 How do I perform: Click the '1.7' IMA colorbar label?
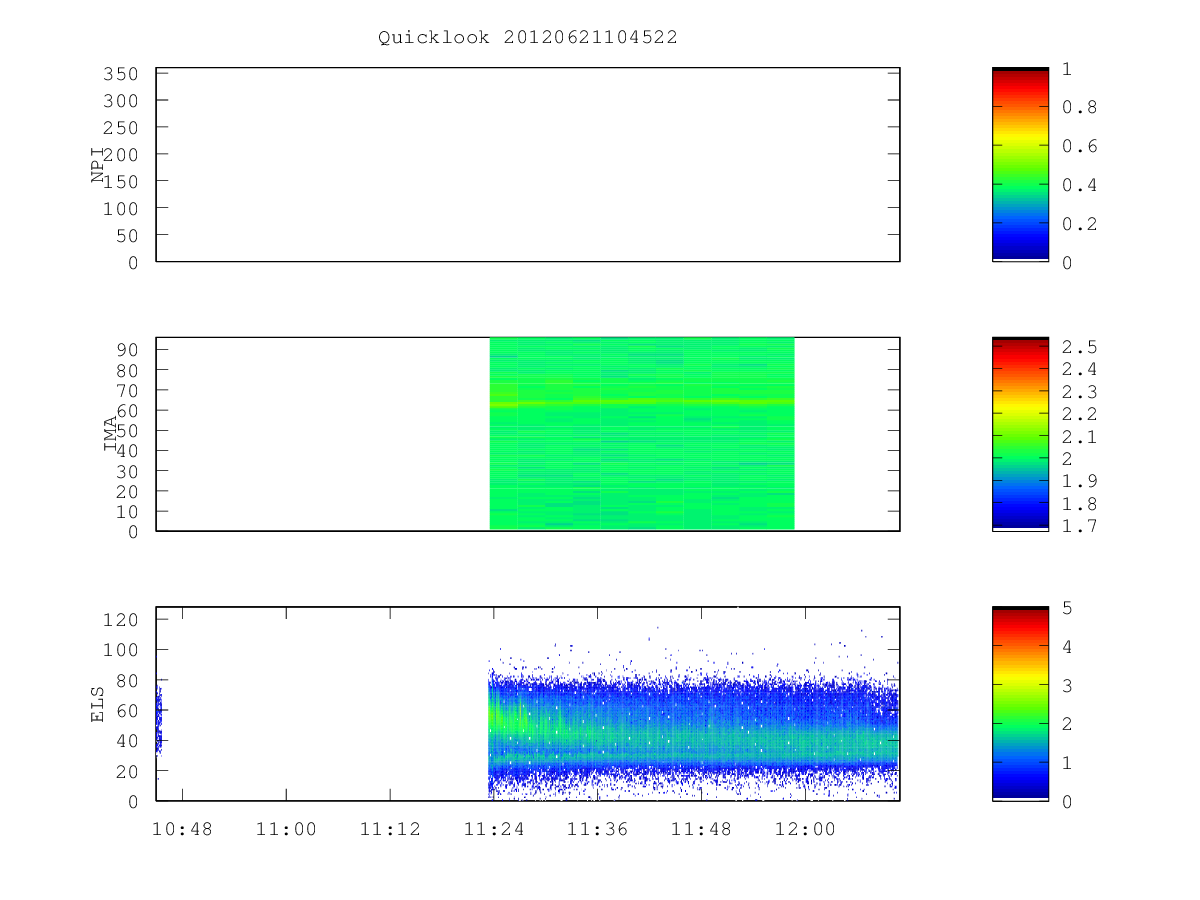[x=1079, y=526]
